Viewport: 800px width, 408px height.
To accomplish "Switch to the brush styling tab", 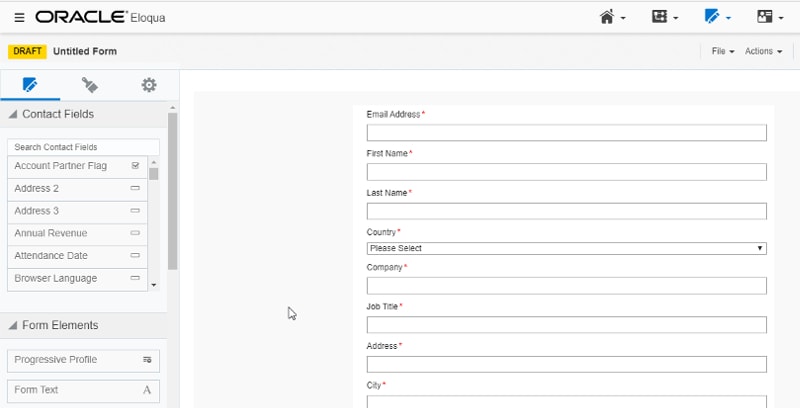I will [x=89, y=85].
